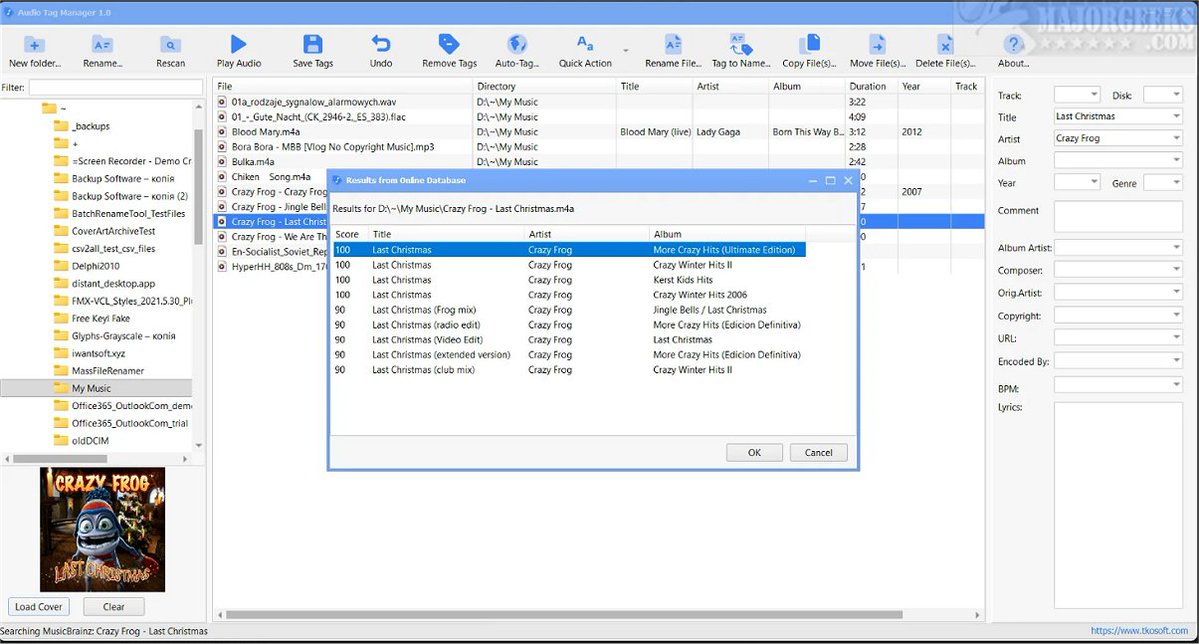Open the Disk dropdown
This screenshot has width=1199, height=644.
tap(1177, 95)
